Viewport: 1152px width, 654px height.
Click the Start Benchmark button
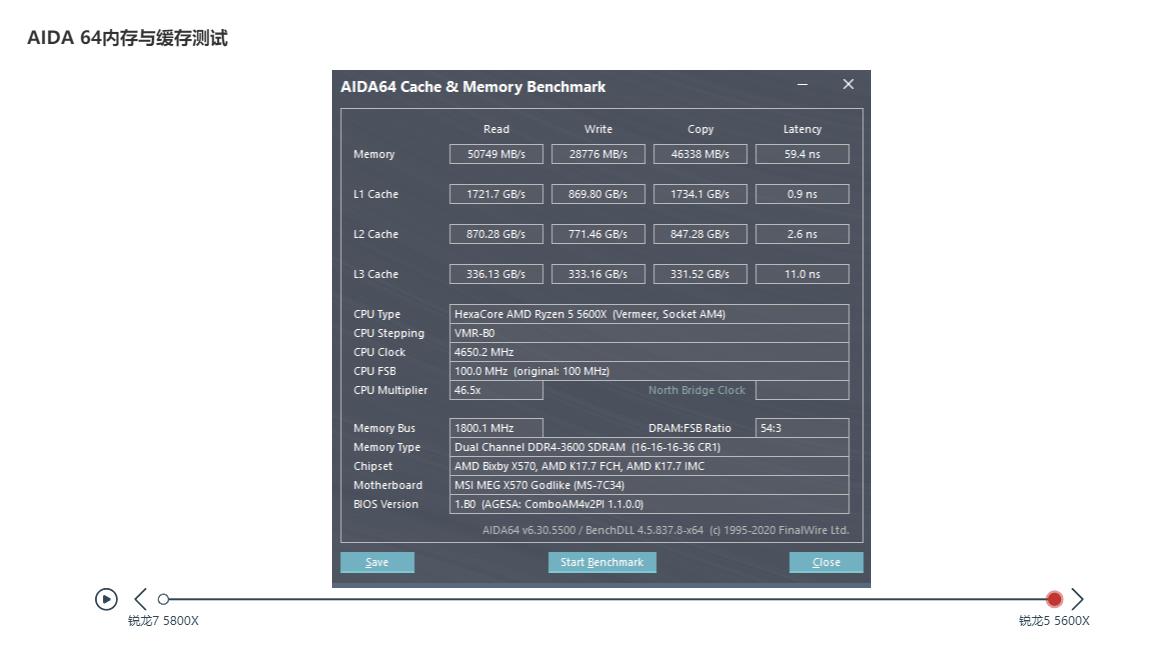[602, 562]
